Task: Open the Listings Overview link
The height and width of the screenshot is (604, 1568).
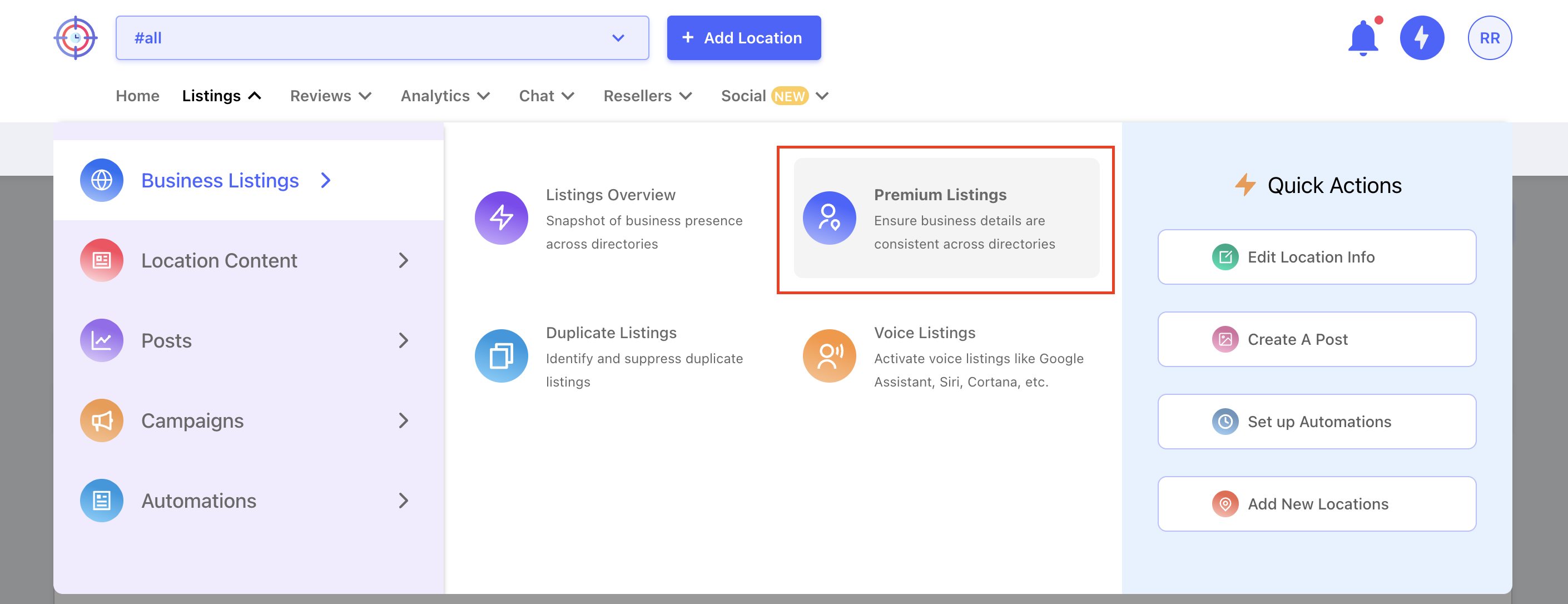Action: tap(611, 195)
